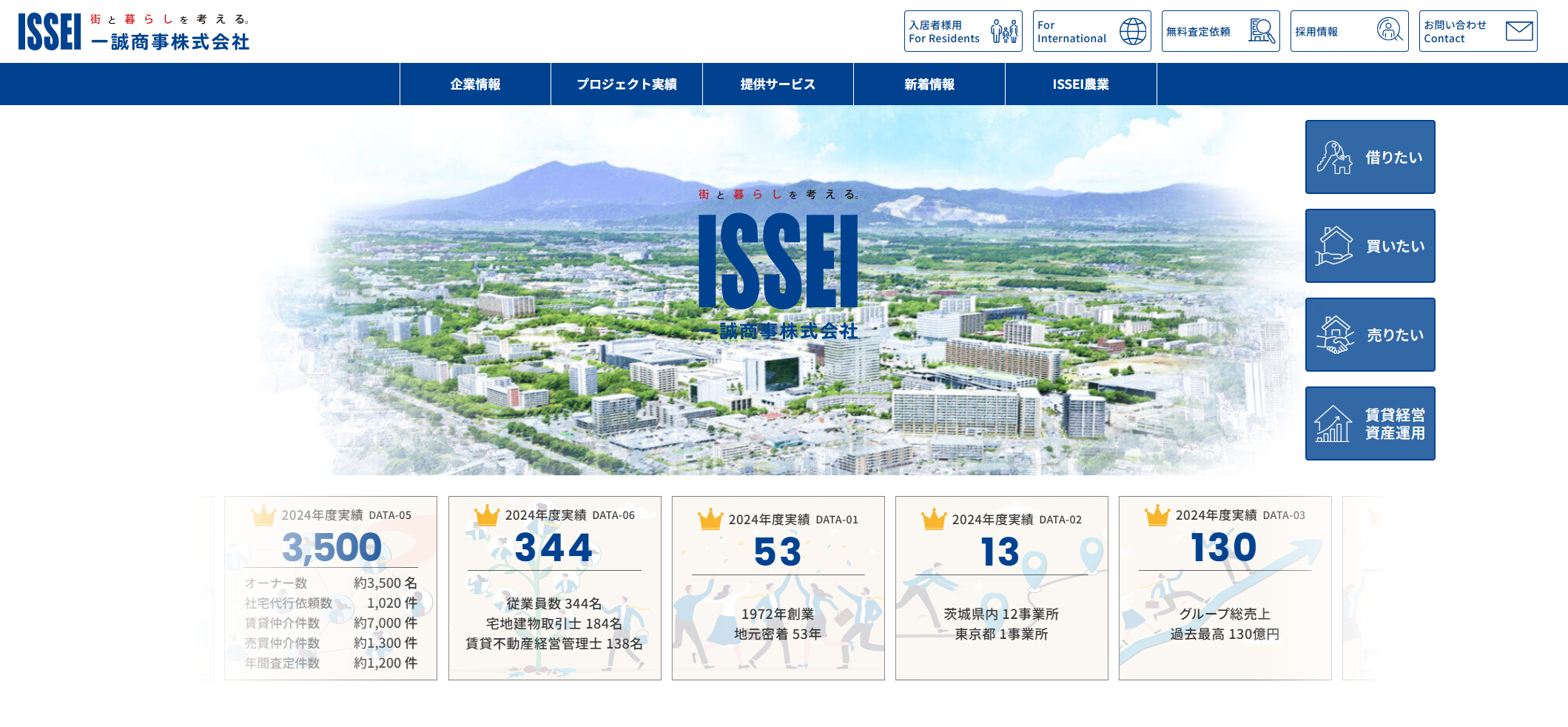1568x727 pixels.
Task: Click the 13 offices DATA-02 card
Action: tap(1002, 588)
